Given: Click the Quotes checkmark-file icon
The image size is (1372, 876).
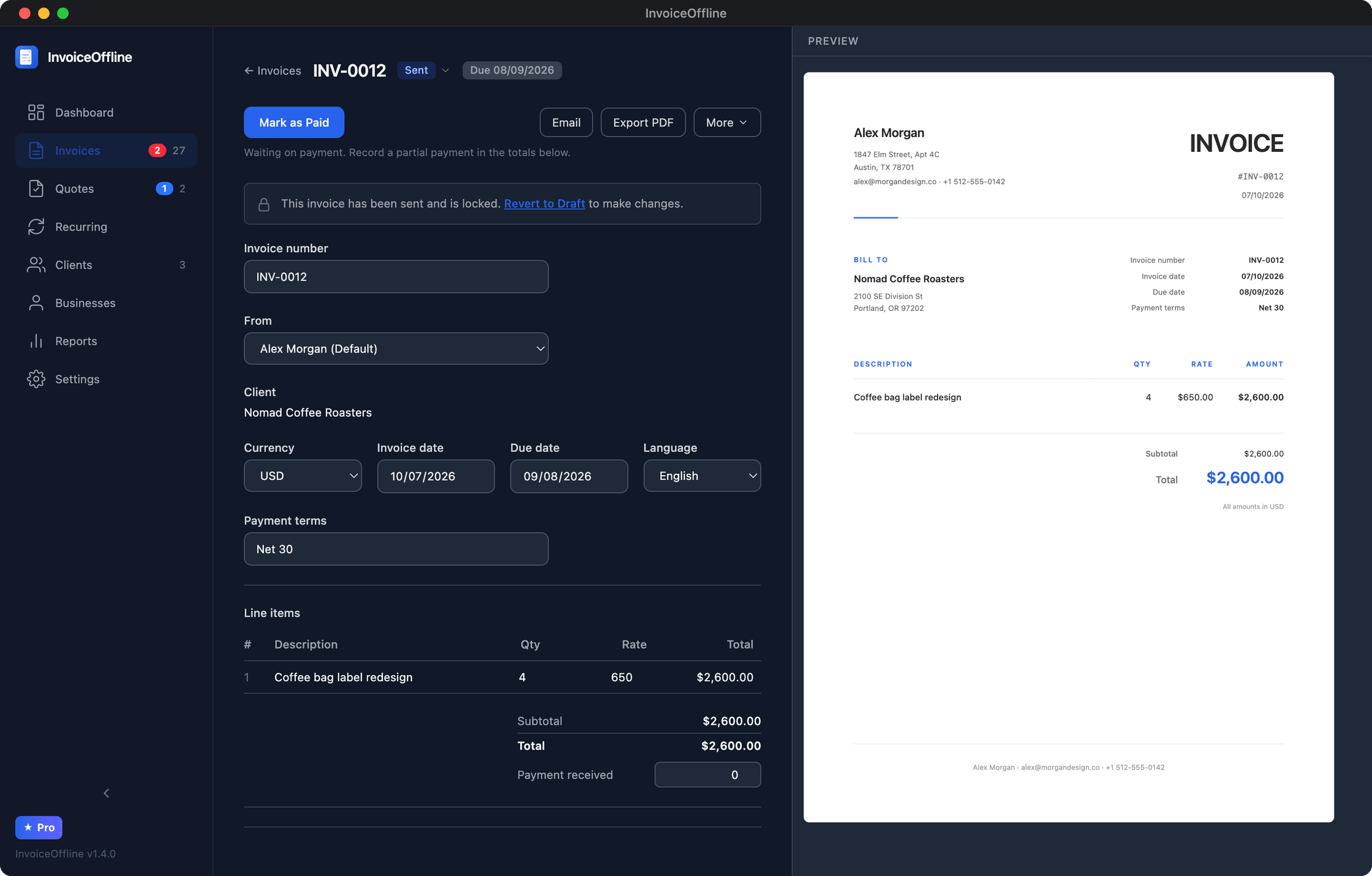Looking at the screenshot, I should point(36,189).
